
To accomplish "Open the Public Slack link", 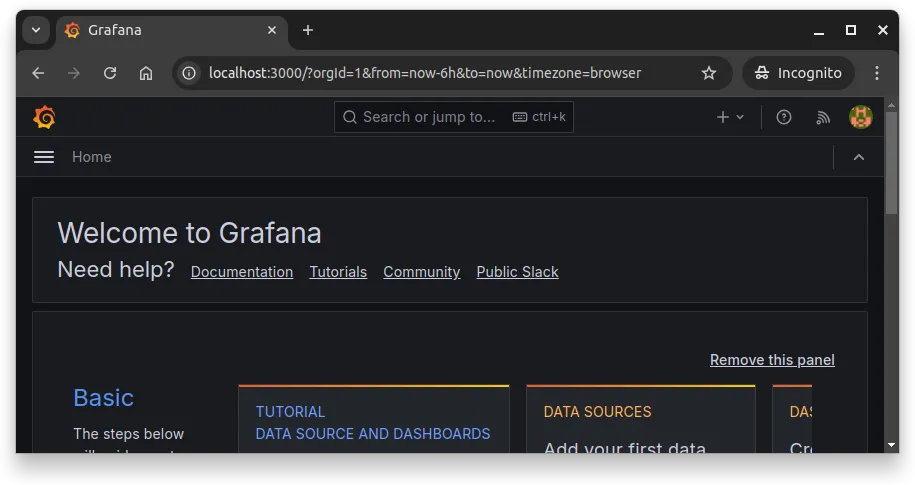I will click(x=517, y=272).
